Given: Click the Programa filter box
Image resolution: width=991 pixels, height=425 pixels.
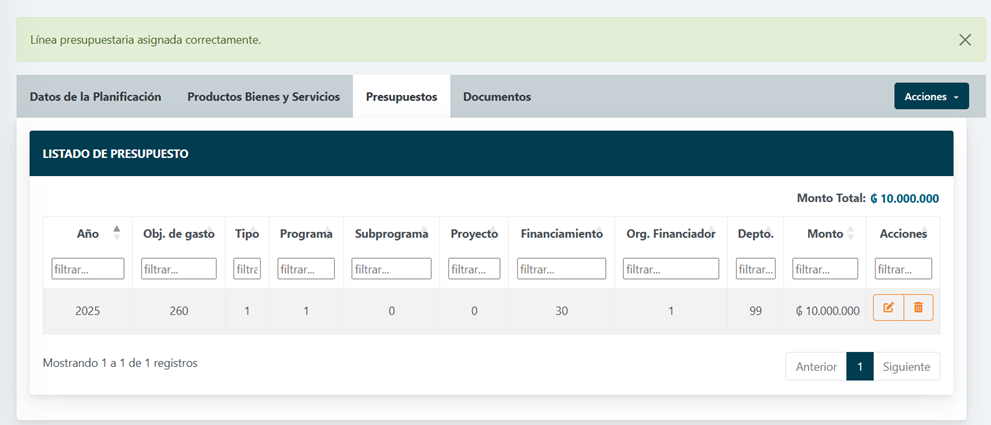Looking at the screenshot, I should coord(306,269).
